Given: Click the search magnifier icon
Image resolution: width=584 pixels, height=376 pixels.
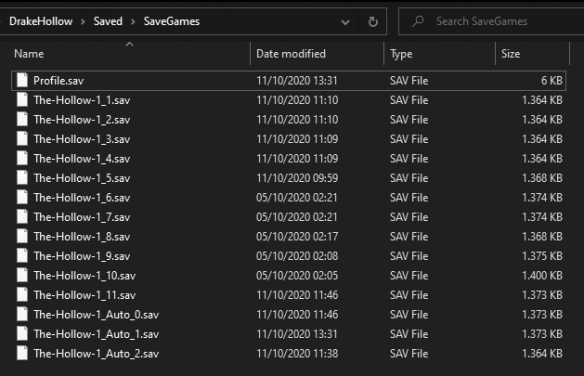Looking at the screenshot, I should 418,21.
